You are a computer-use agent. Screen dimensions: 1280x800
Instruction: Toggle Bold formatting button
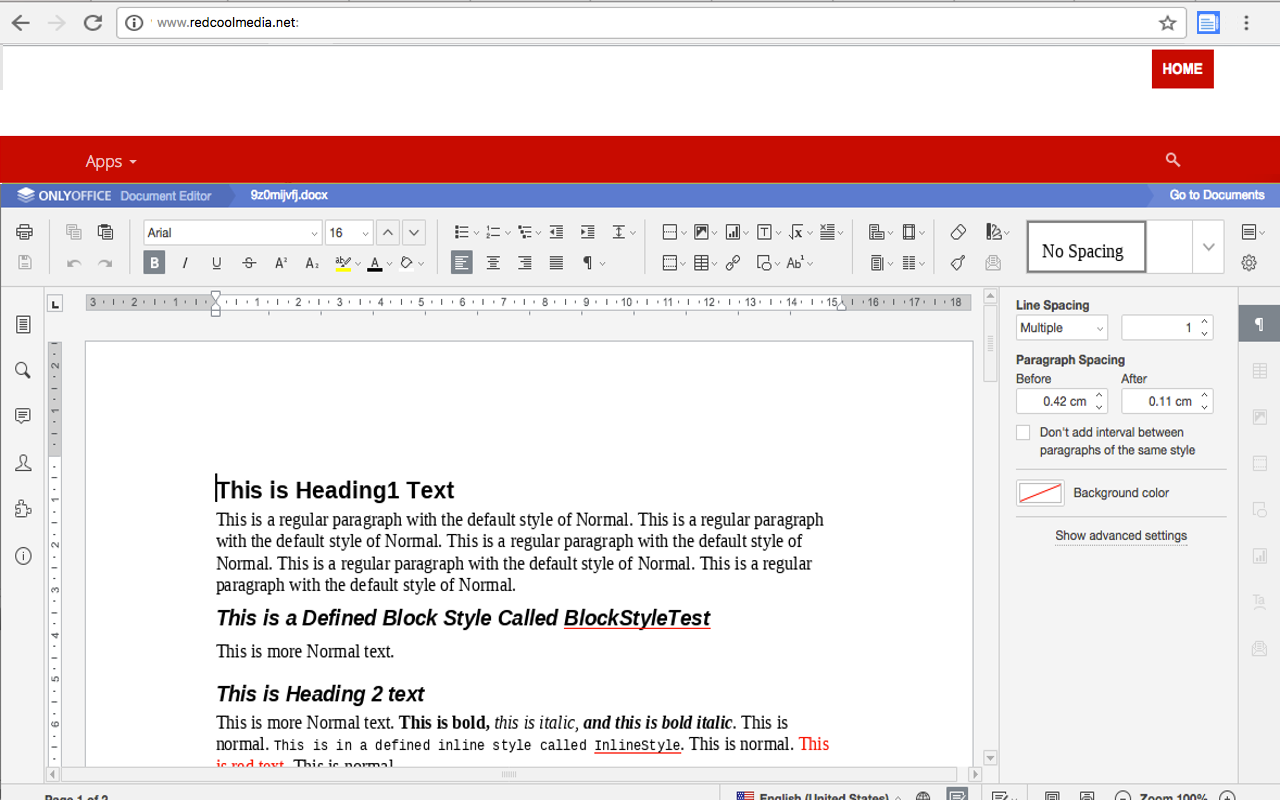point(154,263)
